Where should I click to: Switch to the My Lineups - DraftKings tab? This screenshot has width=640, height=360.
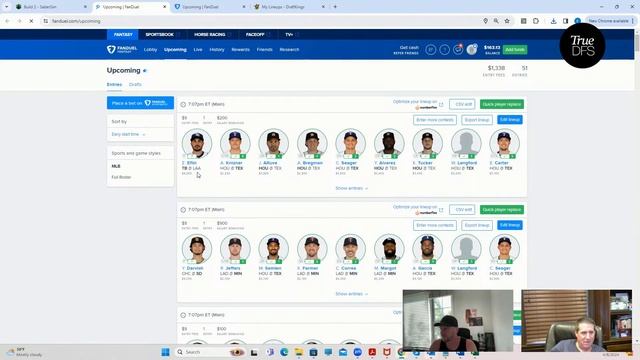coord(289,7)
